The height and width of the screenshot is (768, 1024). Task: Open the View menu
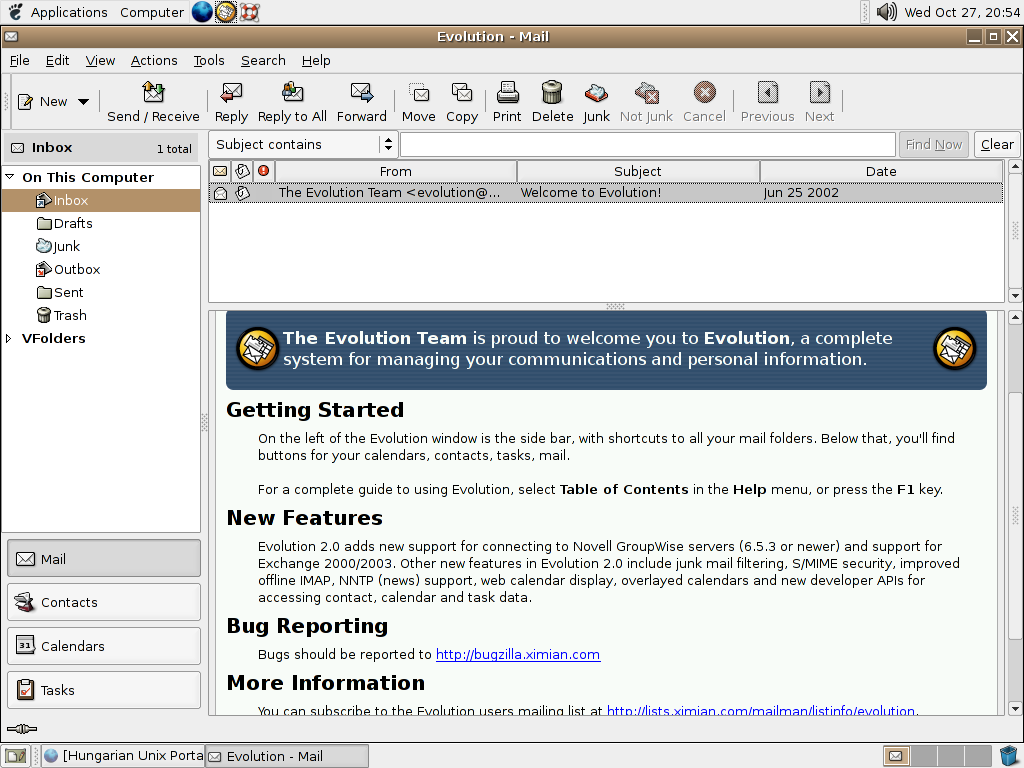[100, 61]
